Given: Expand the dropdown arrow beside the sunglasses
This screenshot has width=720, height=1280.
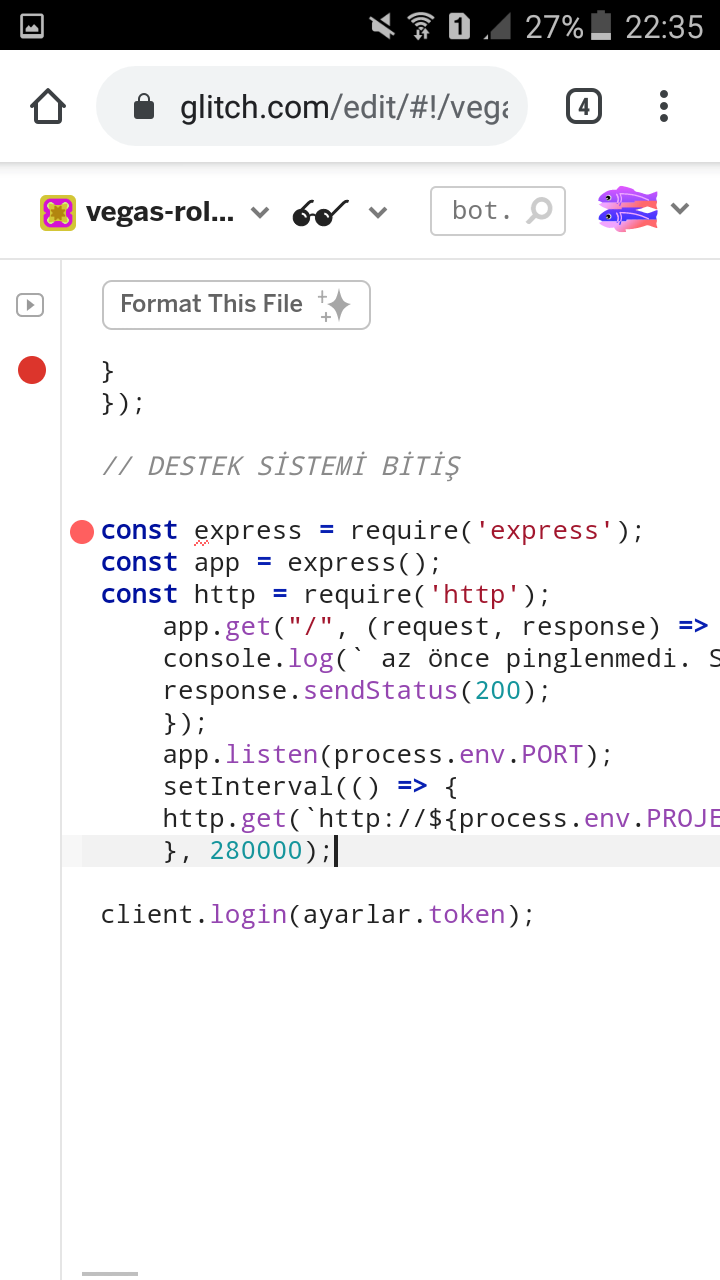Looking at the screenshot, I should coord(378,212).
